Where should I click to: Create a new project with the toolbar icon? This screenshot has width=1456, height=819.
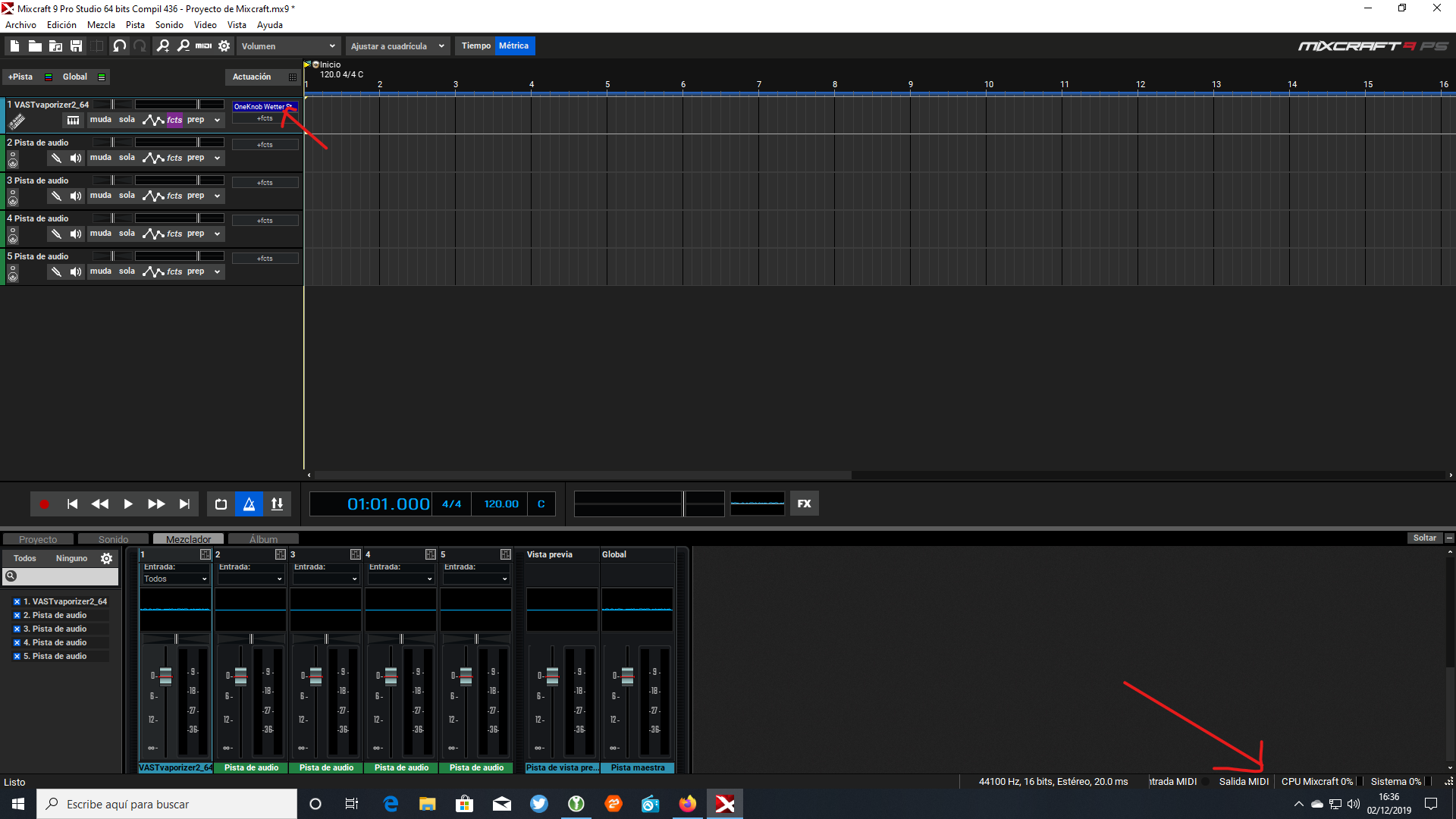[x=14, y=46]
